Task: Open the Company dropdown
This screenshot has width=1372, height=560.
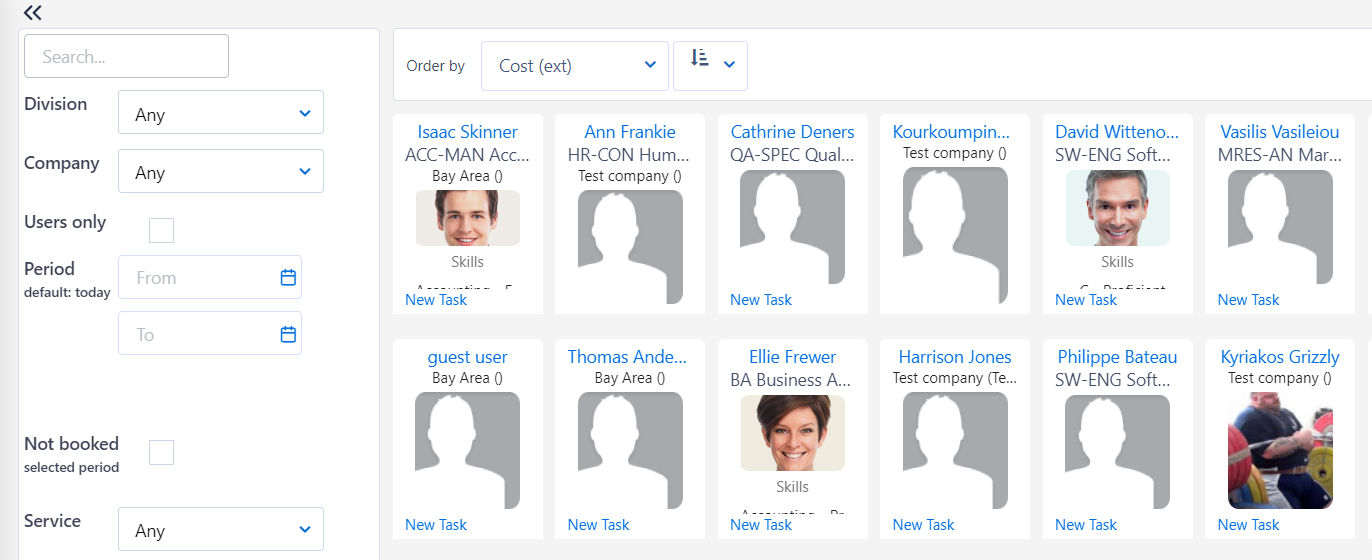Action: [221, 172]
